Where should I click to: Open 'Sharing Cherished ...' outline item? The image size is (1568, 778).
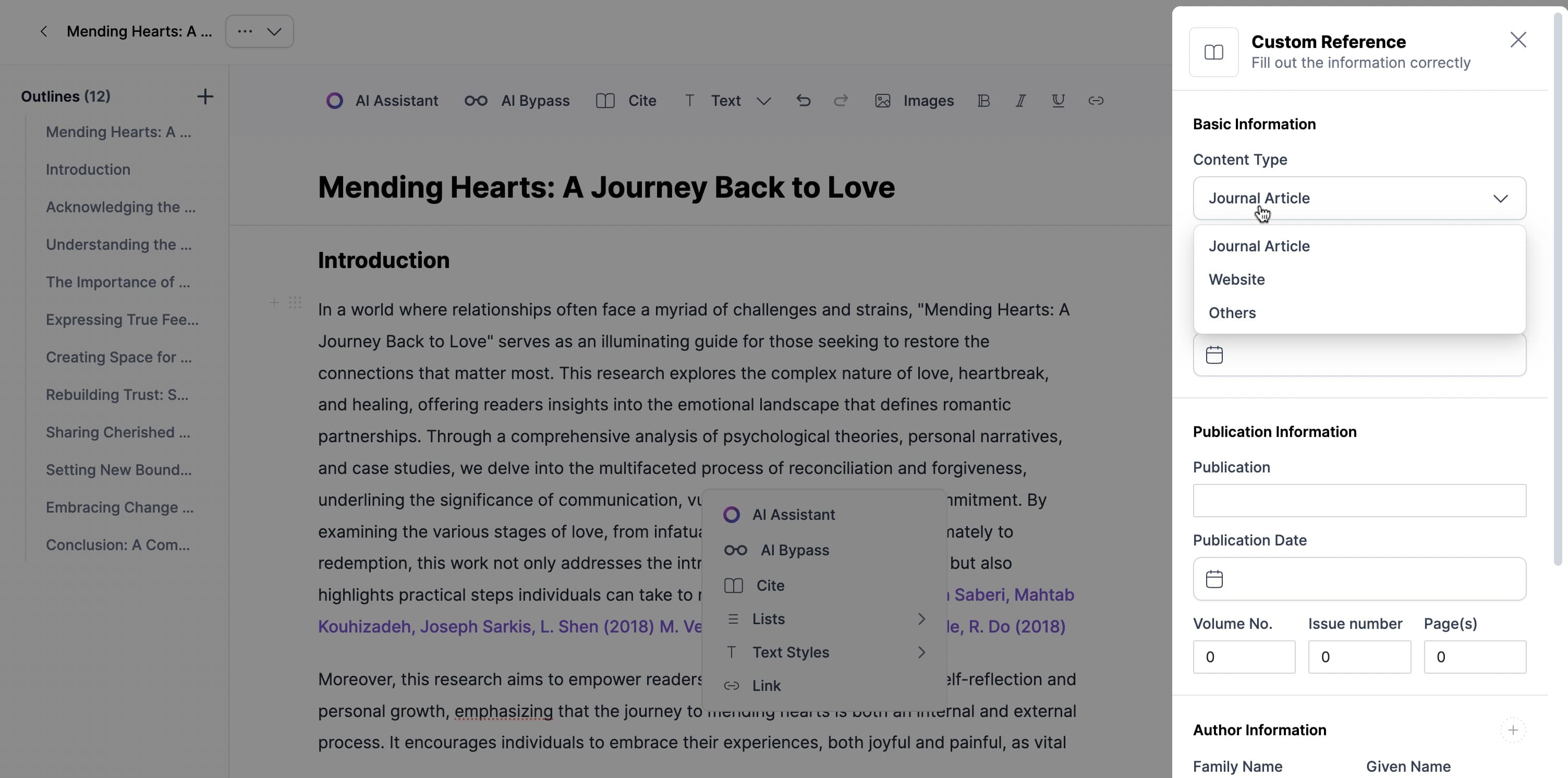[118, 432]
